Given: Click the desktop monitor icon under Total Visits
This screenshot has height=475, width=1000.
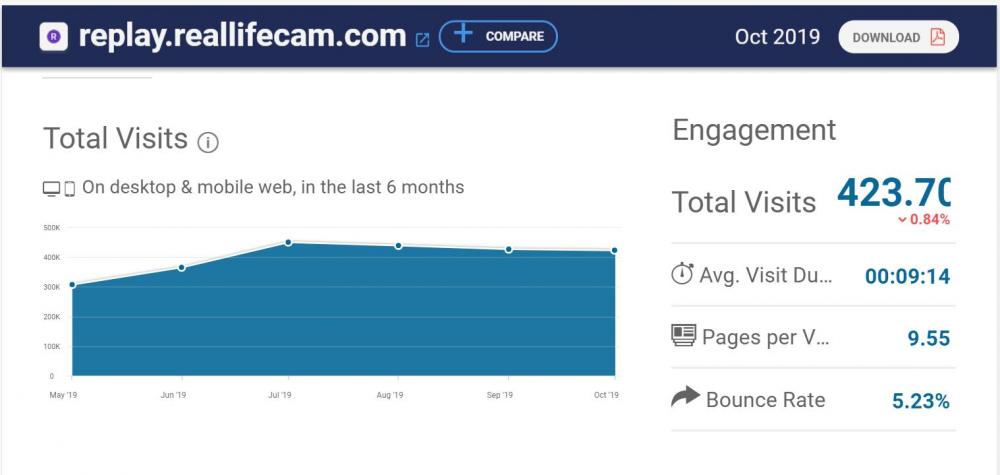Looking at the screenshot, I should pos(52,188).
